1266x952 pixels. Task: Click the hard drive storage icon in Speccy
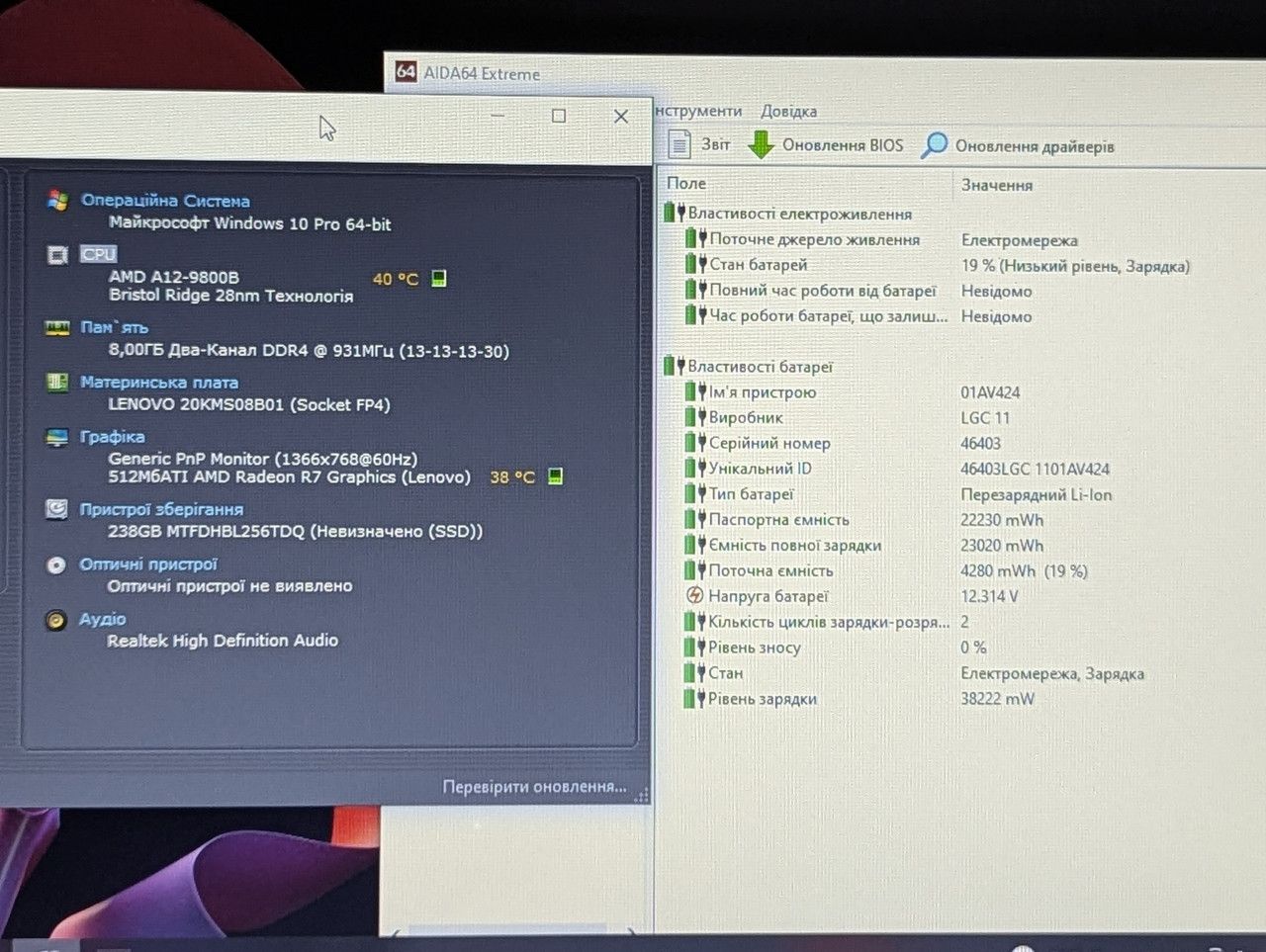coord(57,509)
